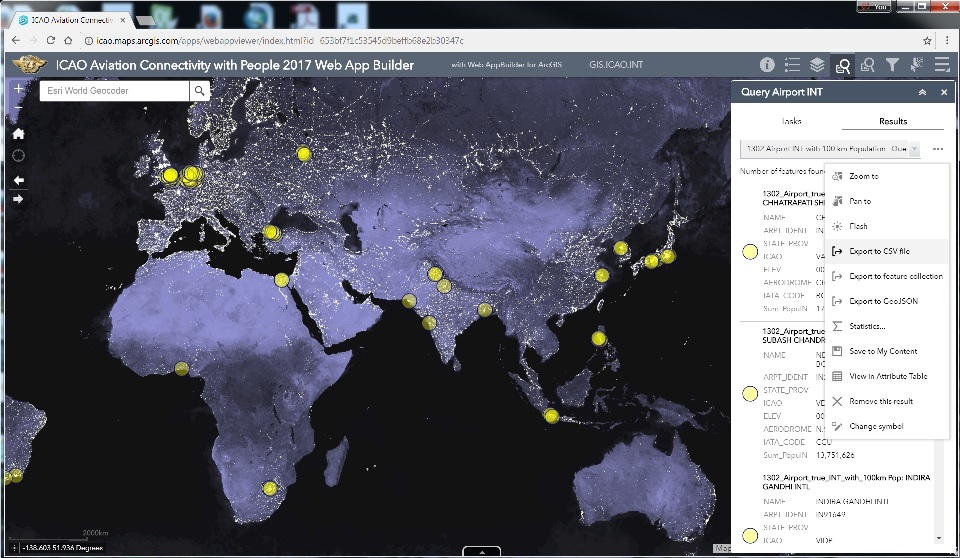
Task: Switch to the Tasks tab
Action: click(791, 121)
